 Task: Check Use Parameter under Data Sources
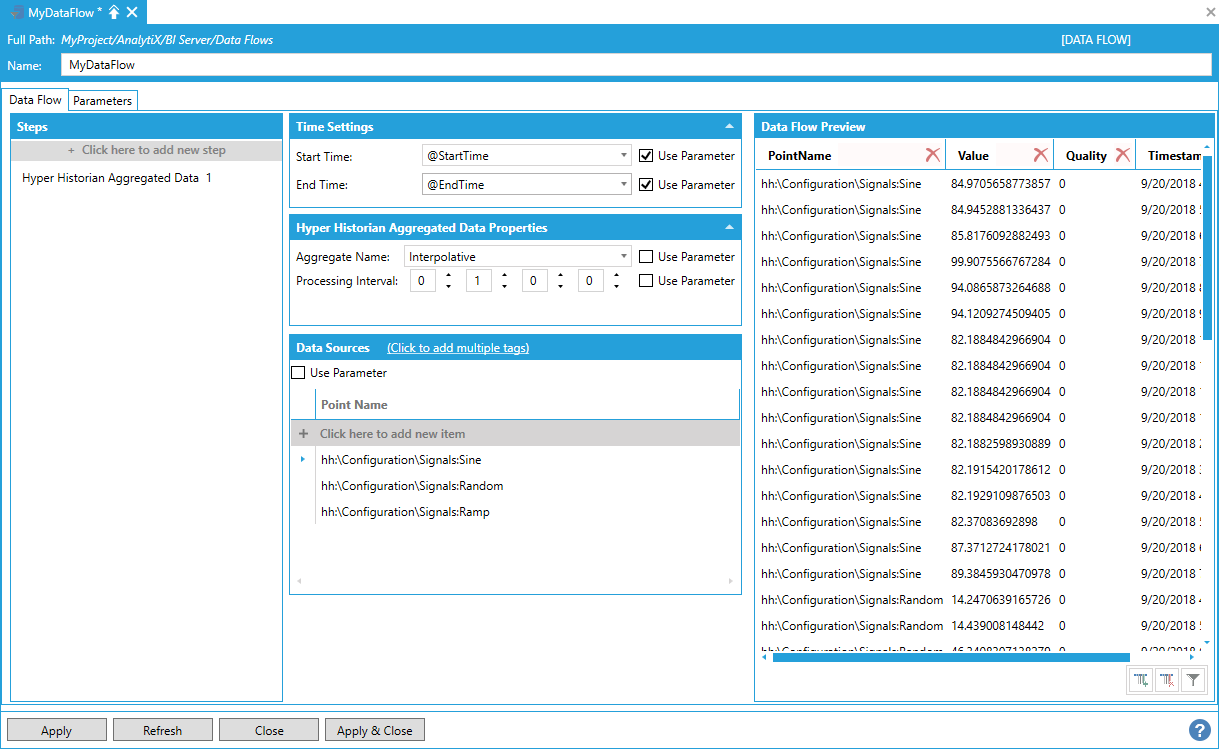click(298, 373)
